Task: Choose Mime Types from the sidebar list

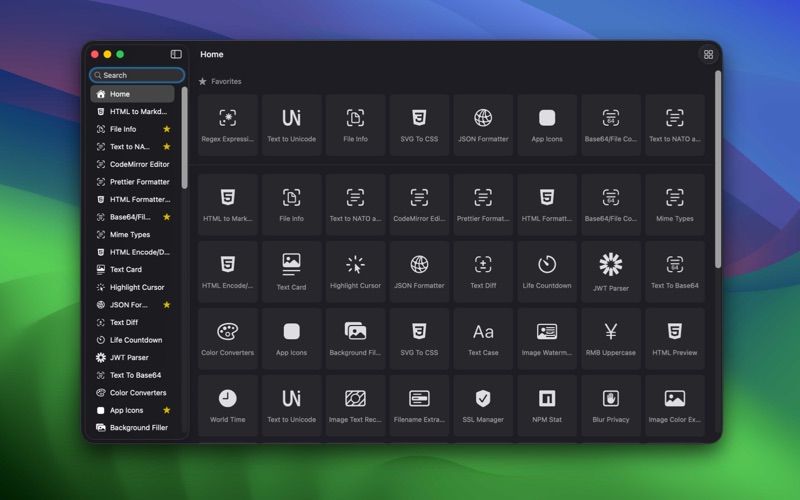Action: 130,235
